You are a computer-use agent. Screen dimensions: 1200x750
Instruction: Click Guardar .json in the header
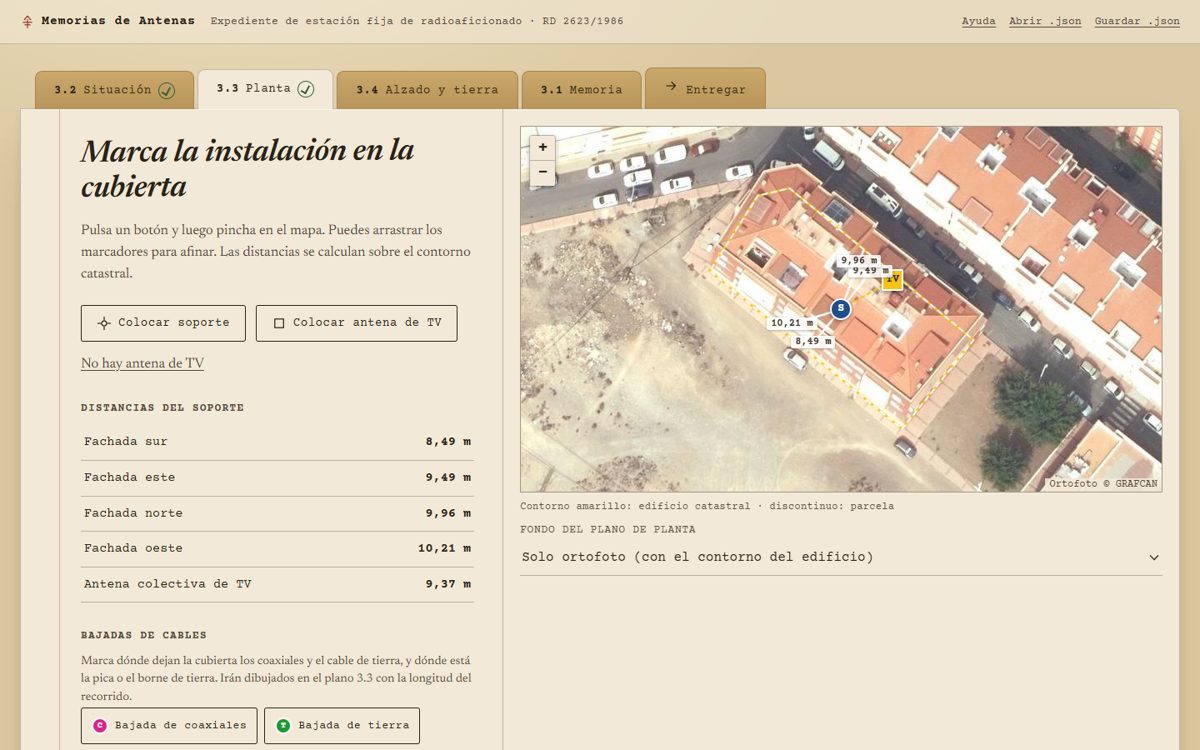[x=1137, y=21]
